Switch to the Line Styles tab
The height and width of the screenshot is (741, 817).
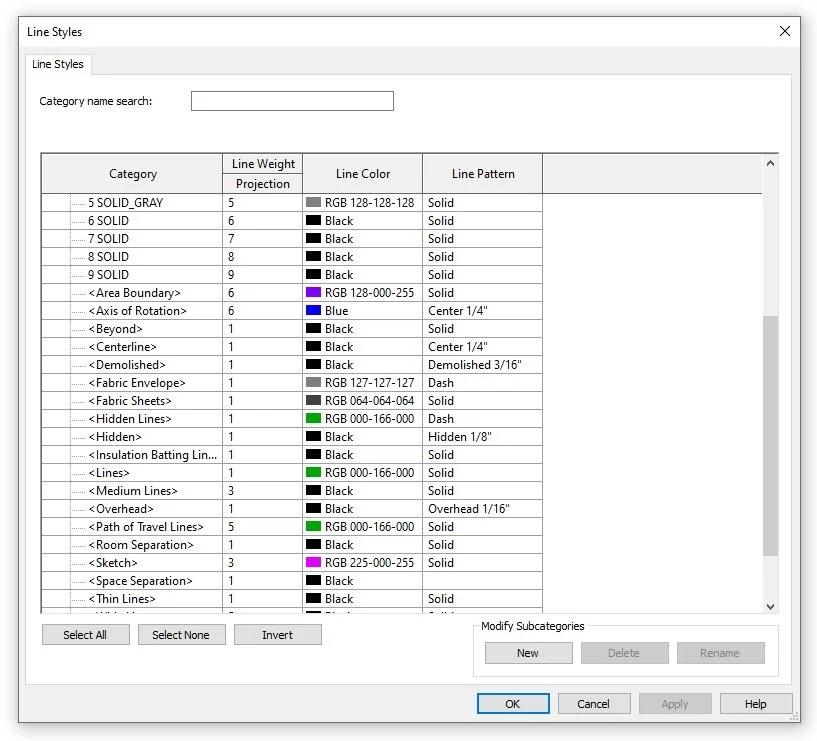coord(57,63)
